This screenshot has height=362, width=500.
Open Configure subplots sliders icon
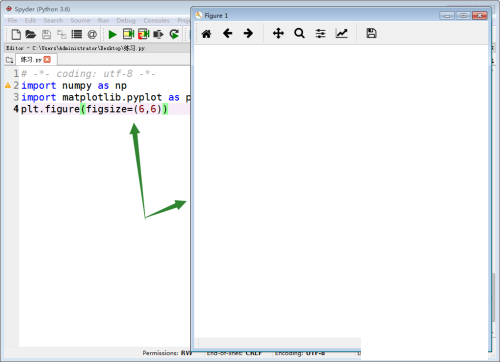(x=321, y=33)
